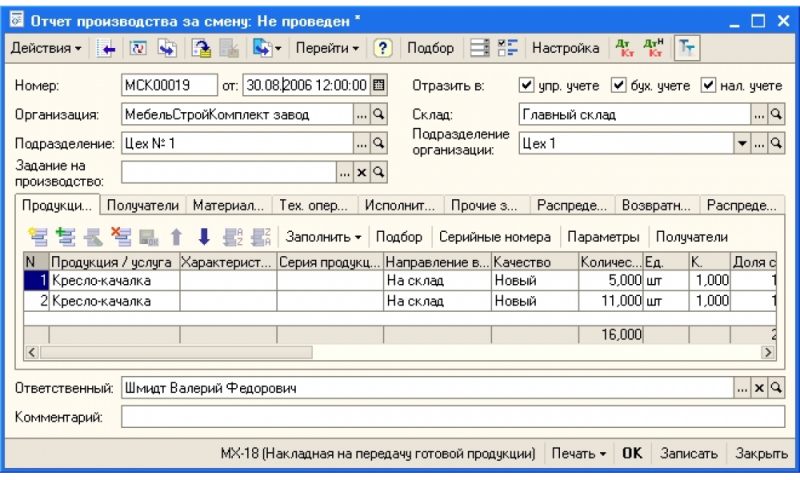
Task: Click into the Комментарий text field
Action: tap(450, 416)
